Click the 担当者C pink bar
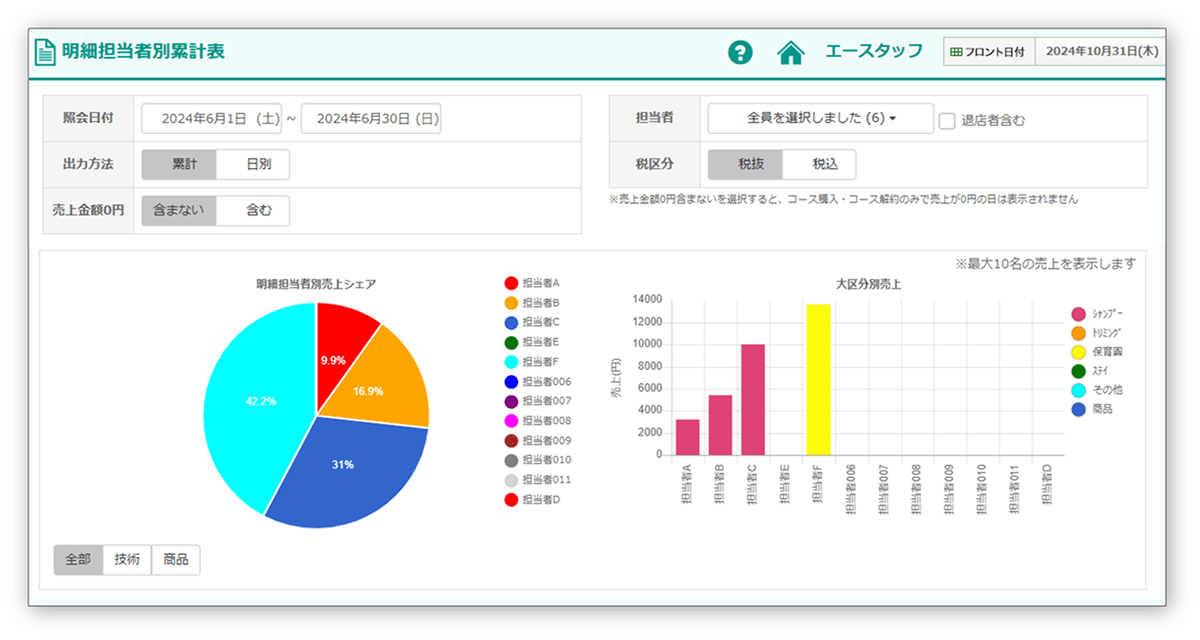This screenshot has width=1200, height=640. [752, 400]
